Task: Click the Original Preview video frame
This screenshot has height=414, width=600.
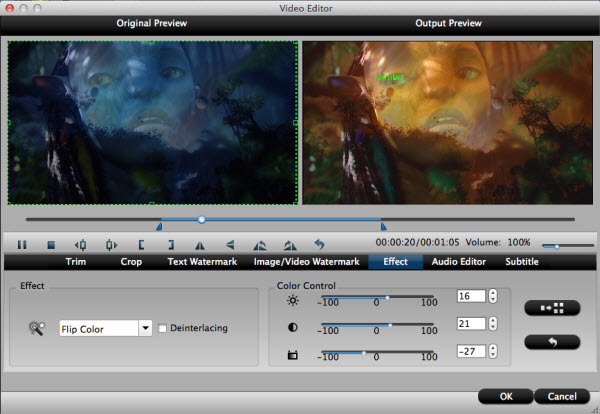Action: [153, 122]
